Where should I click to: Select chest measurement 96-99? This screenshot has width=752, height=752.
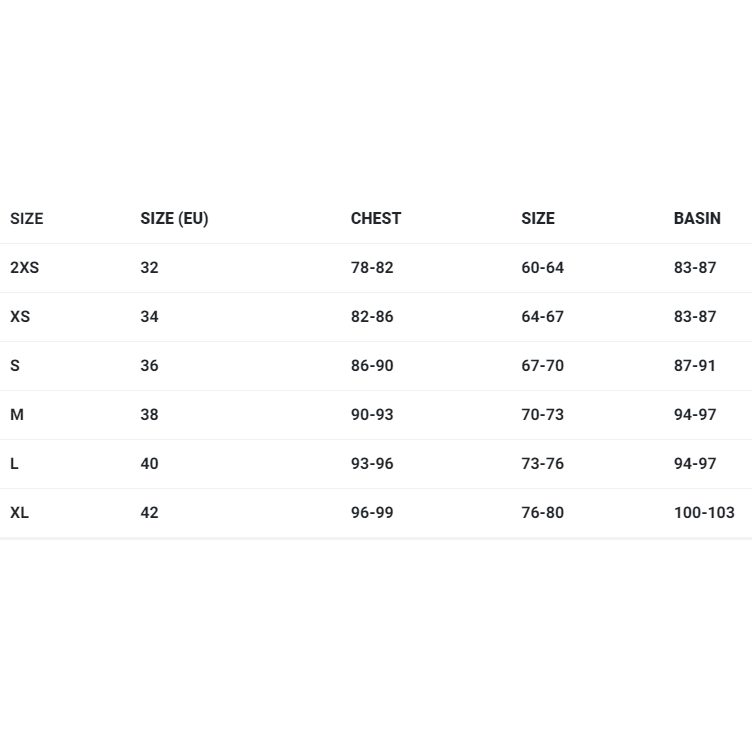click(372, 512)
